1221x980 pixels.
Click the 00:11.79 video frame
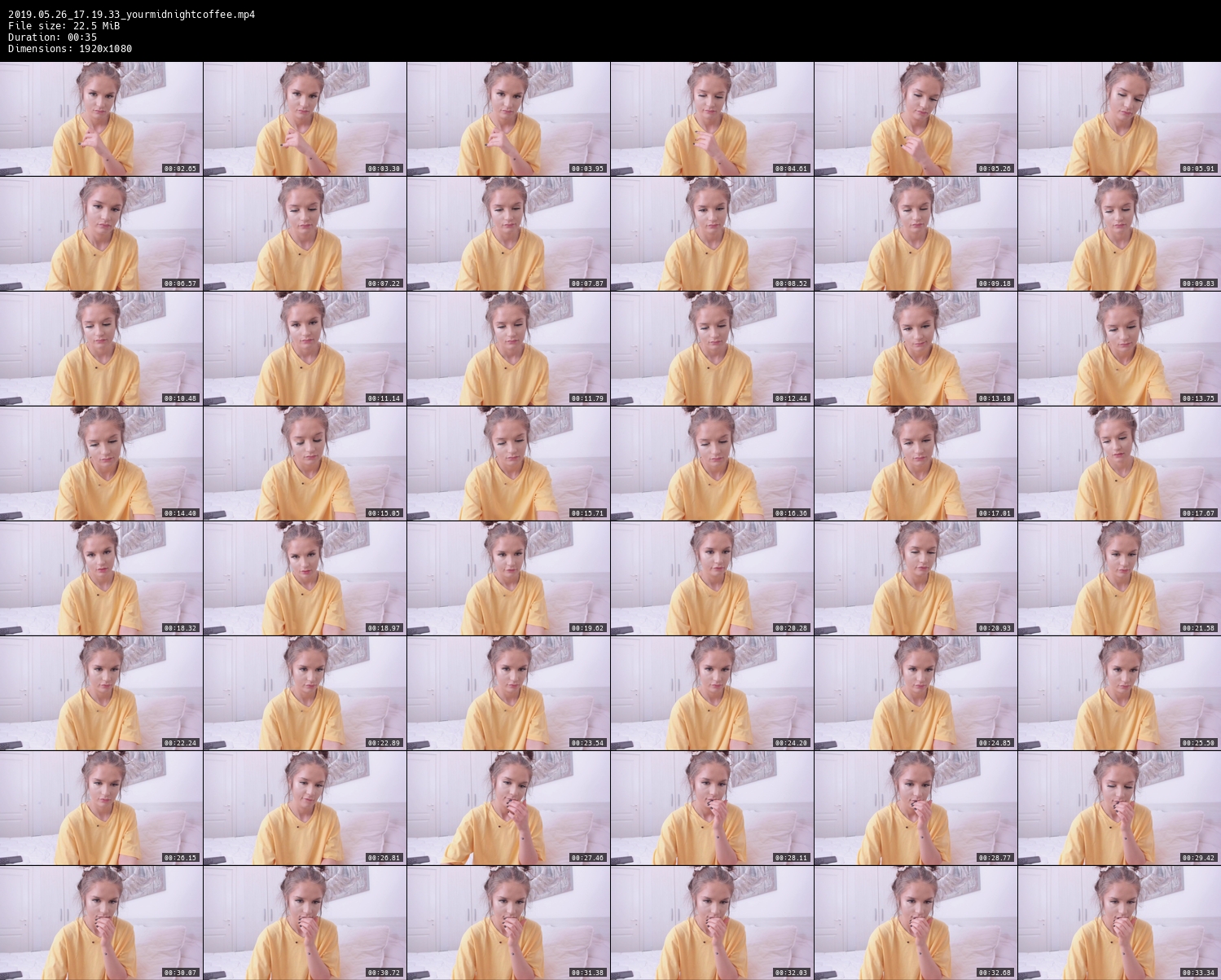(508, 349)
